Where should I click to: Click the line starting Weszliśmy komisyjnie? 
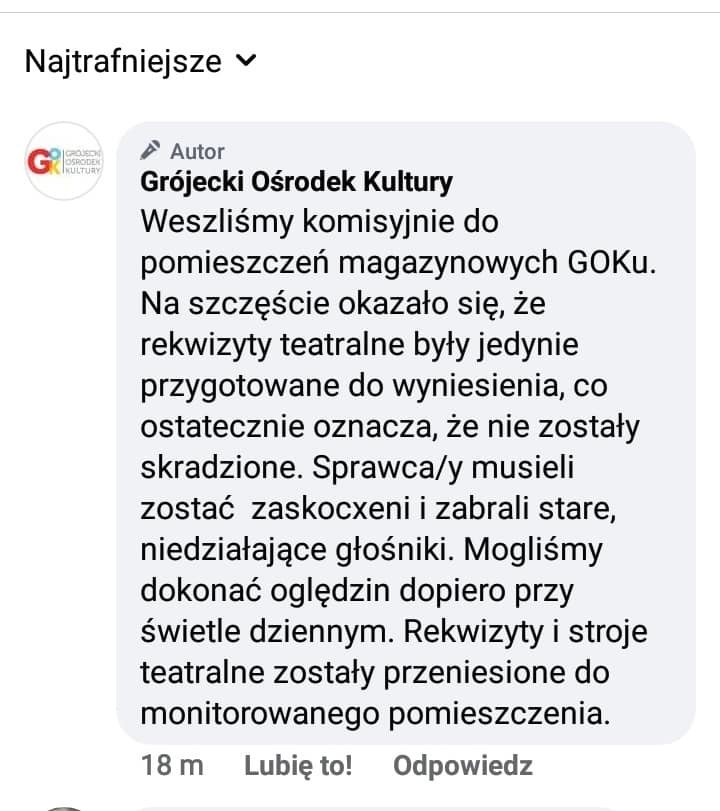coord(320,222)
